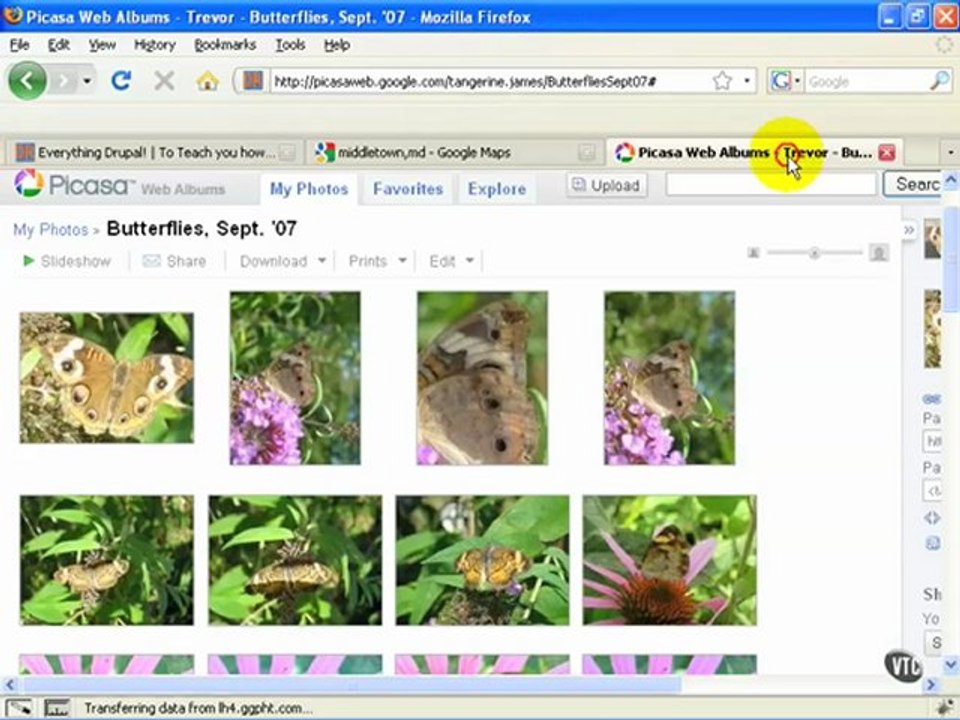Click the vertical scrollbar down arrow
Screen dimensions: 960x720
(x=951, y=664)
